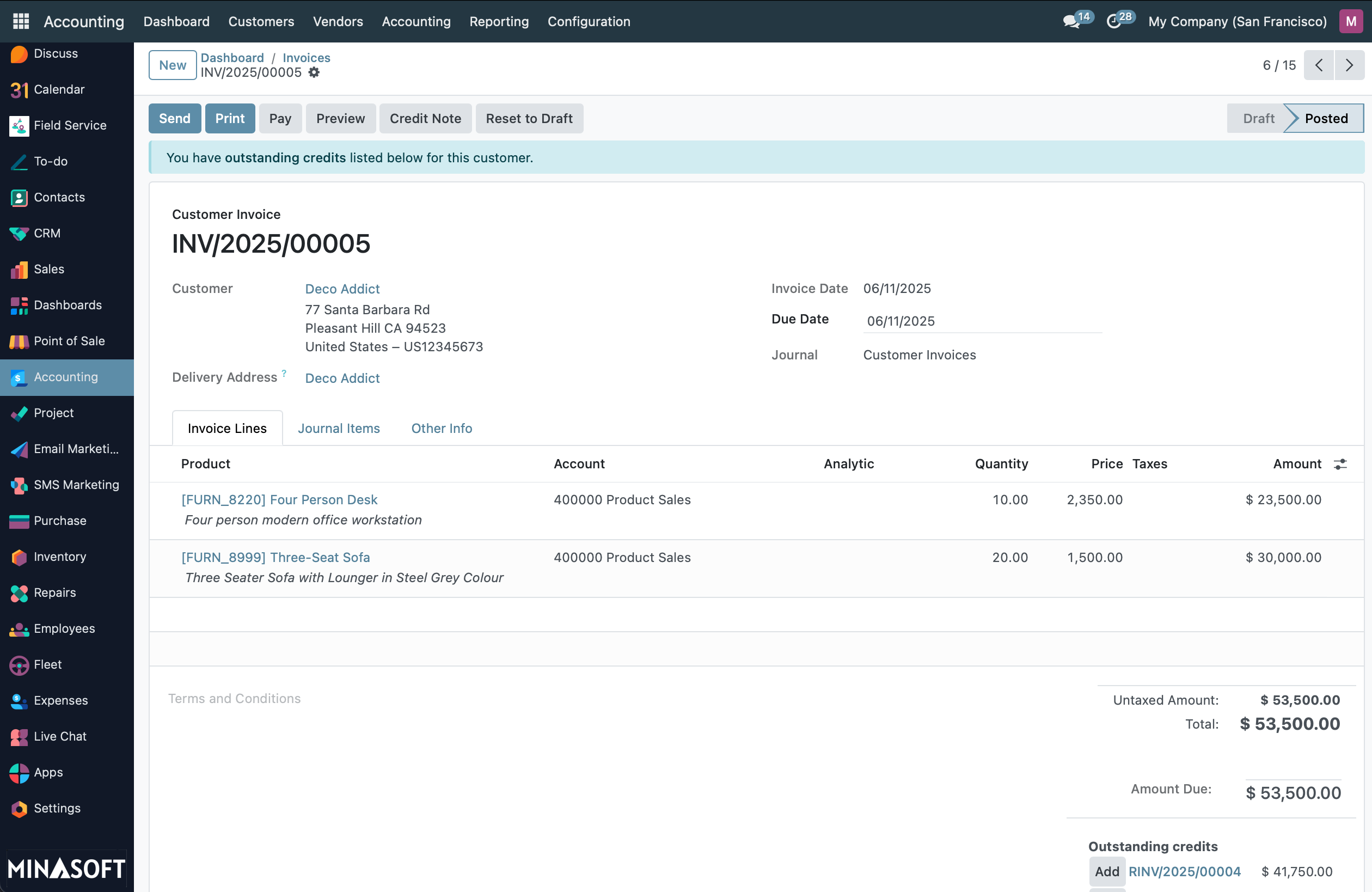The width and height of the screenshot is (1372, 892).
Task: Open the conversations icon with 14 badge
Action: [x=1071, y=21]
